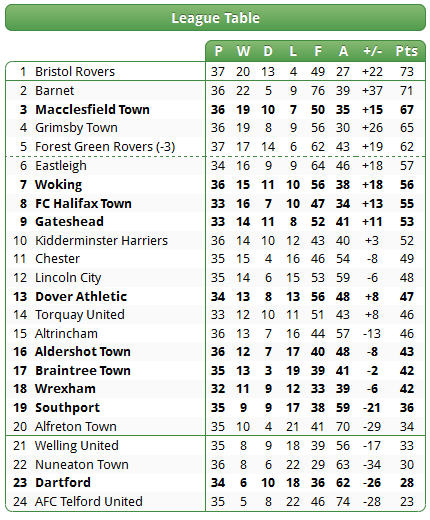
Task: Click the League Table header banner
Action: 215,18
